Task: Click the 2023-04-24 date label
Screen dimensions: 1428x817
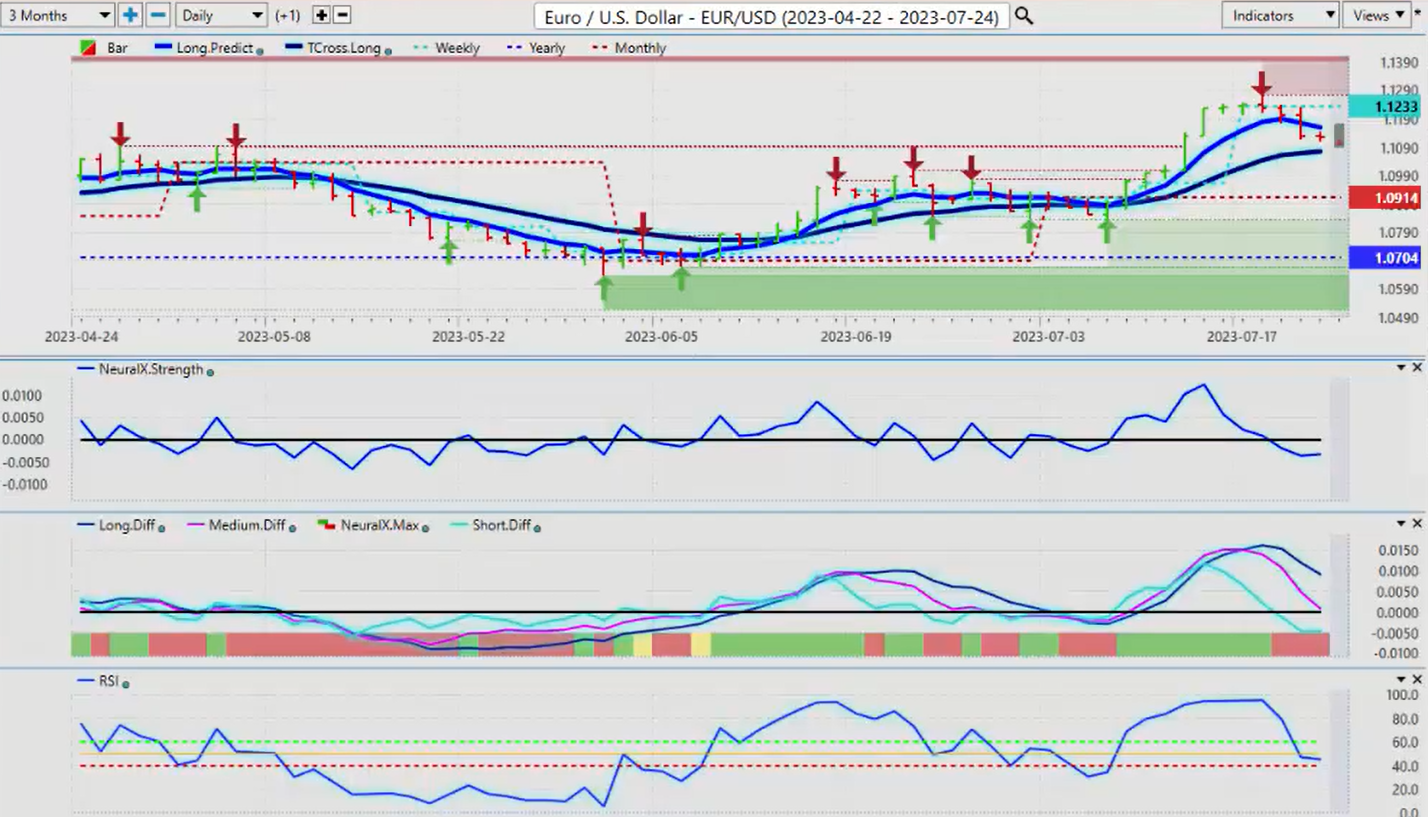Action: point(82,337)
